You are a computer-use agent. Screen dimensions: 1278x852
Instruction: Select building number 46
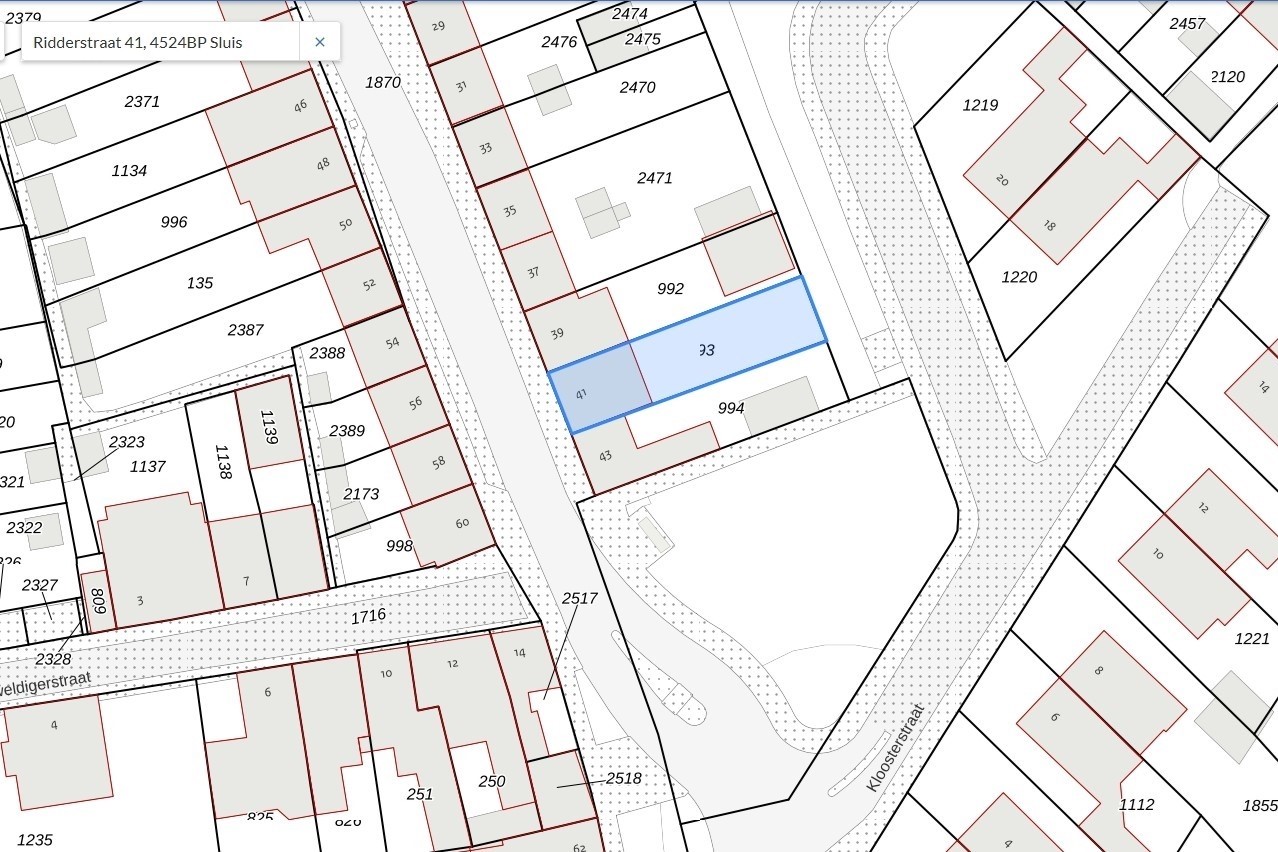point(300,105)
